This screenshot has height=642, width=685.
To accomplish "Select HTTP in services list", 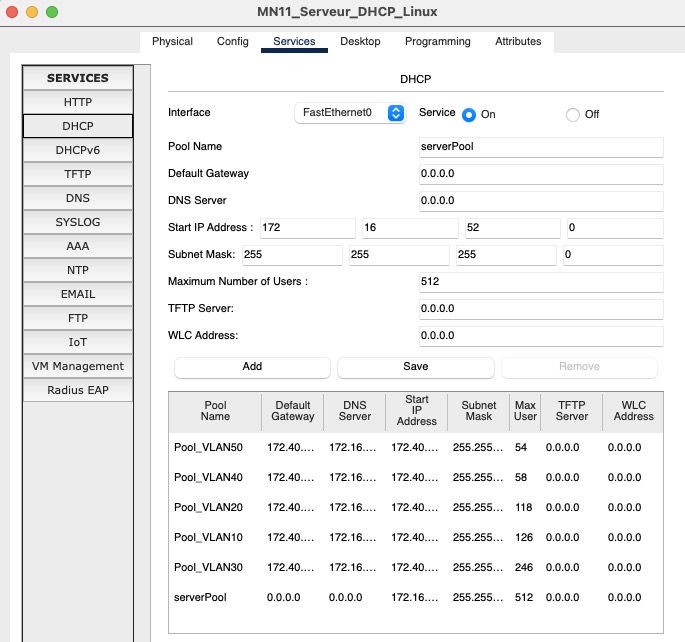I will click(78, 102).
